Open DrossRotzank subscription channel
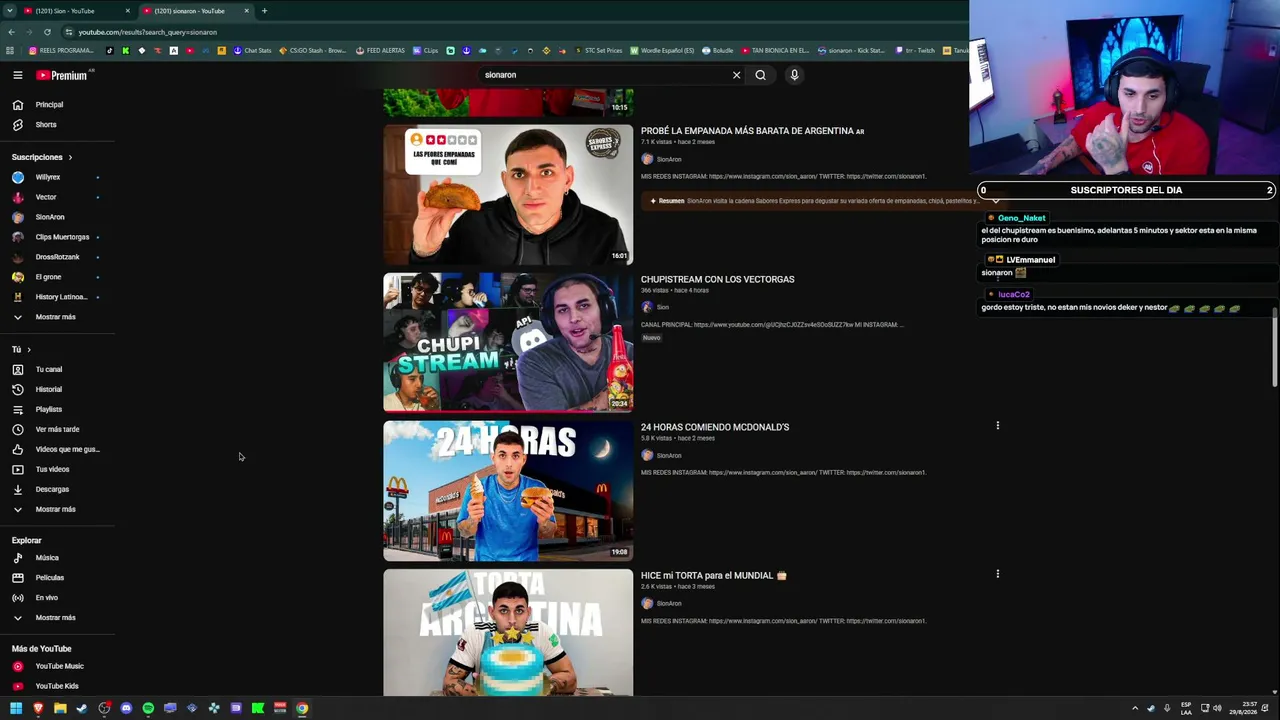Screen dimensions: 1280x720 point(57,257)
